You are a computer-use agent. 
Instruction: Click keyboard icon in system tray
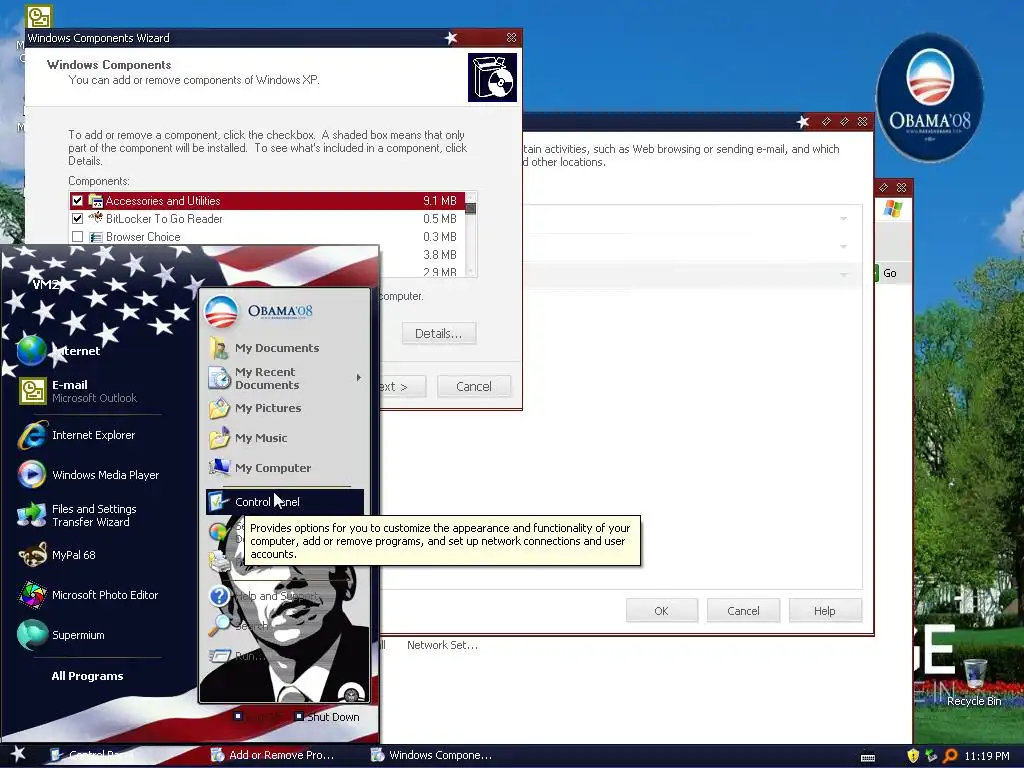pyautogui.click(x=868, y=757)
